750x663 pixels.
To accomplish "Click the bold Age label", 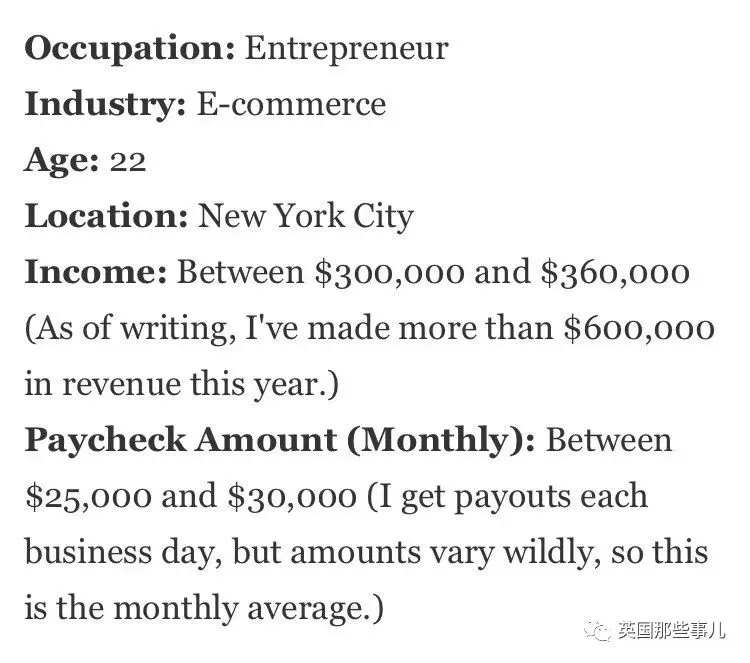I will [x=61, y=161].
